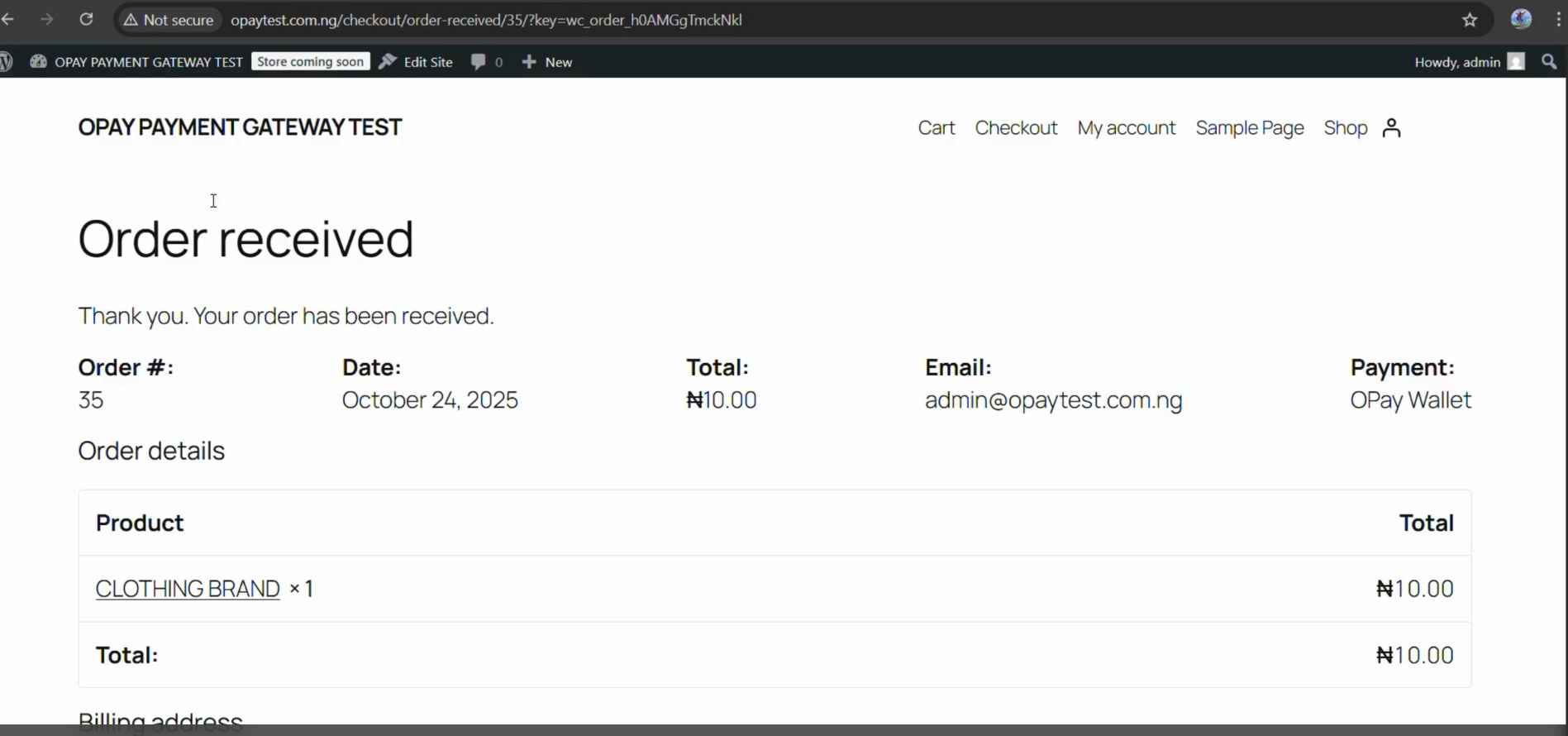1568x736 pixels.
Task: Go forward with the browser forward arrow
Action: point(47,20)
